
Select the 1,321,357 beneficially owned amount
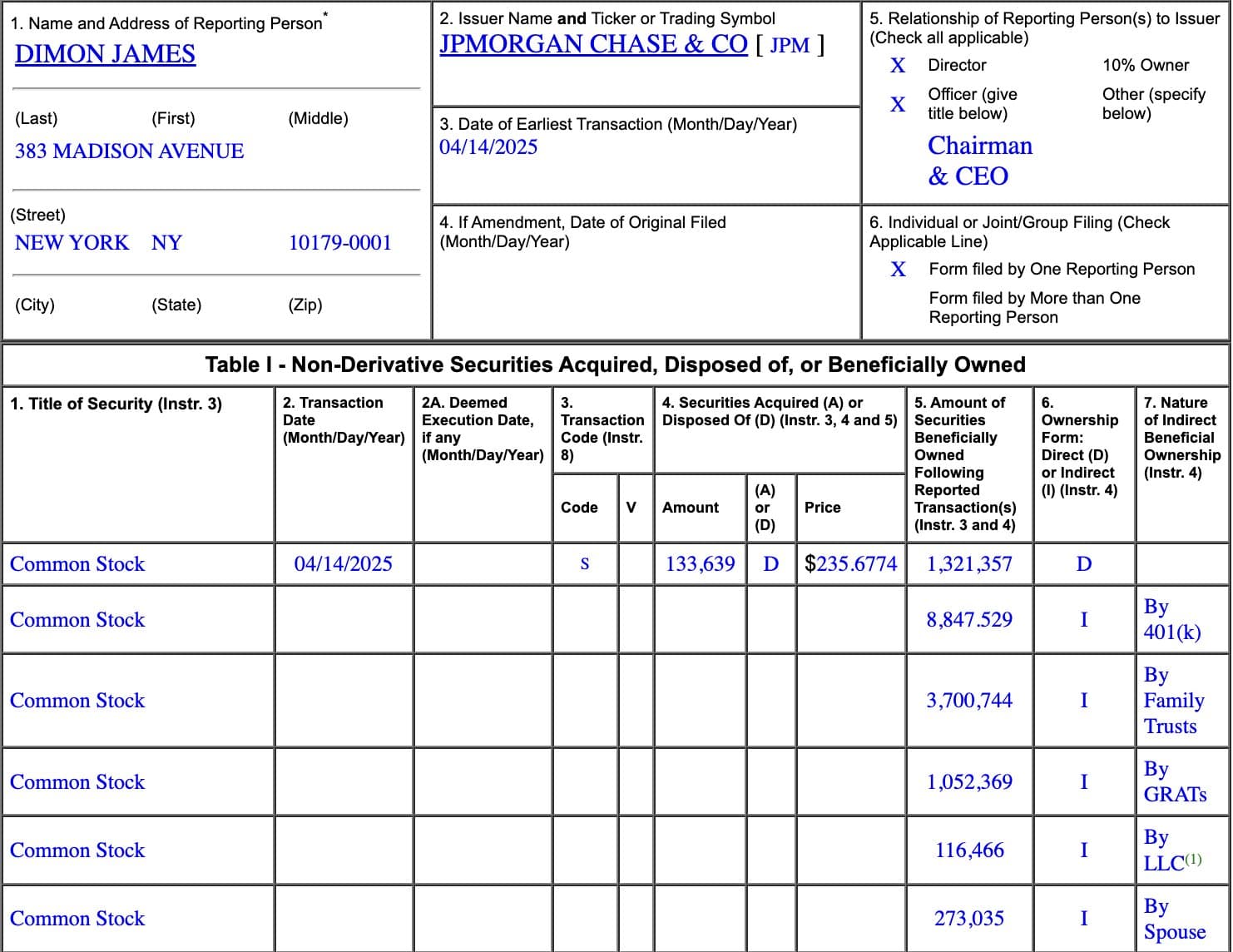969,564
